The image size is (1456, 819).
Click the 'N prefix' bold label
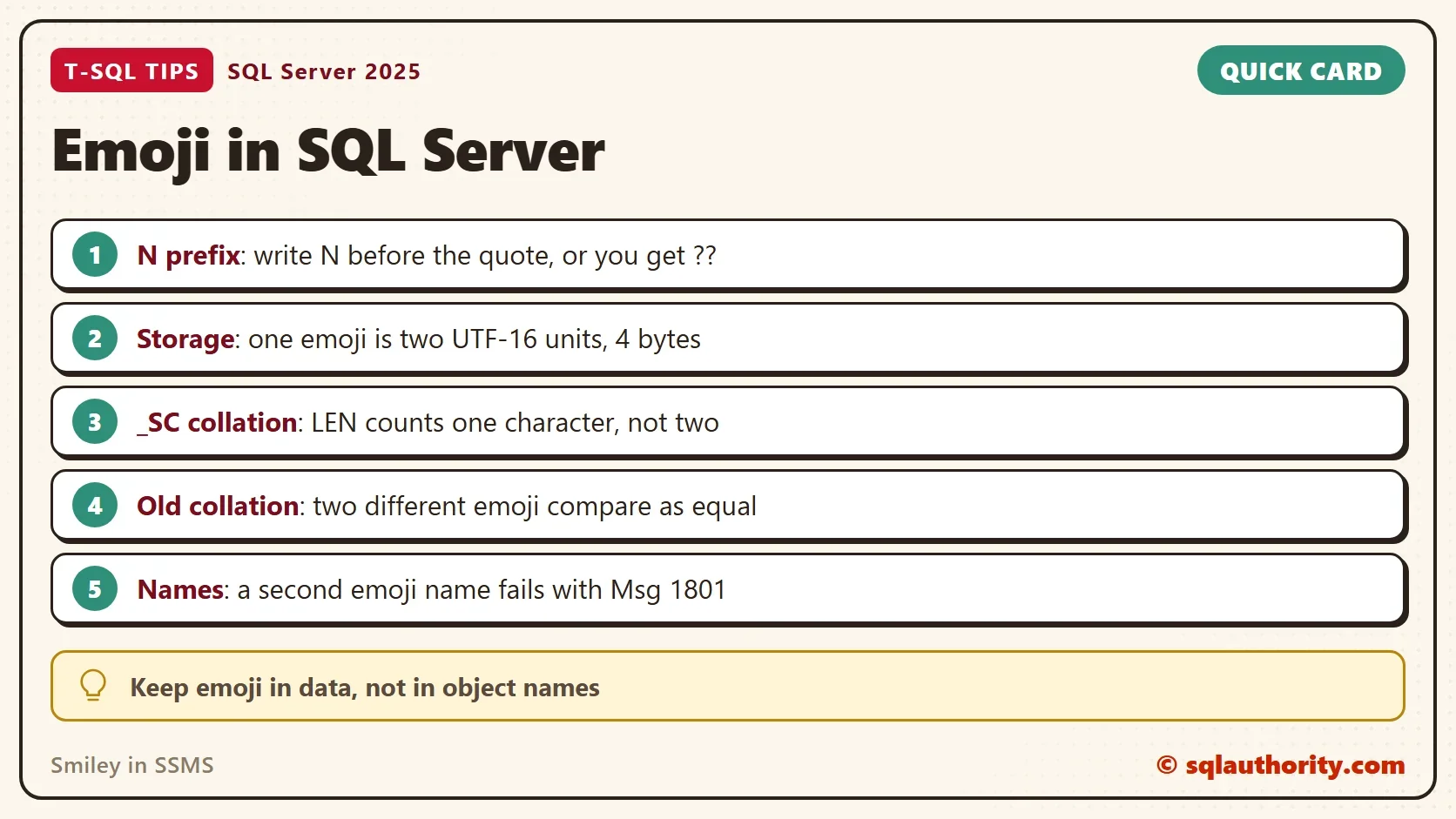pyautogui.click(x=188, y=255)
